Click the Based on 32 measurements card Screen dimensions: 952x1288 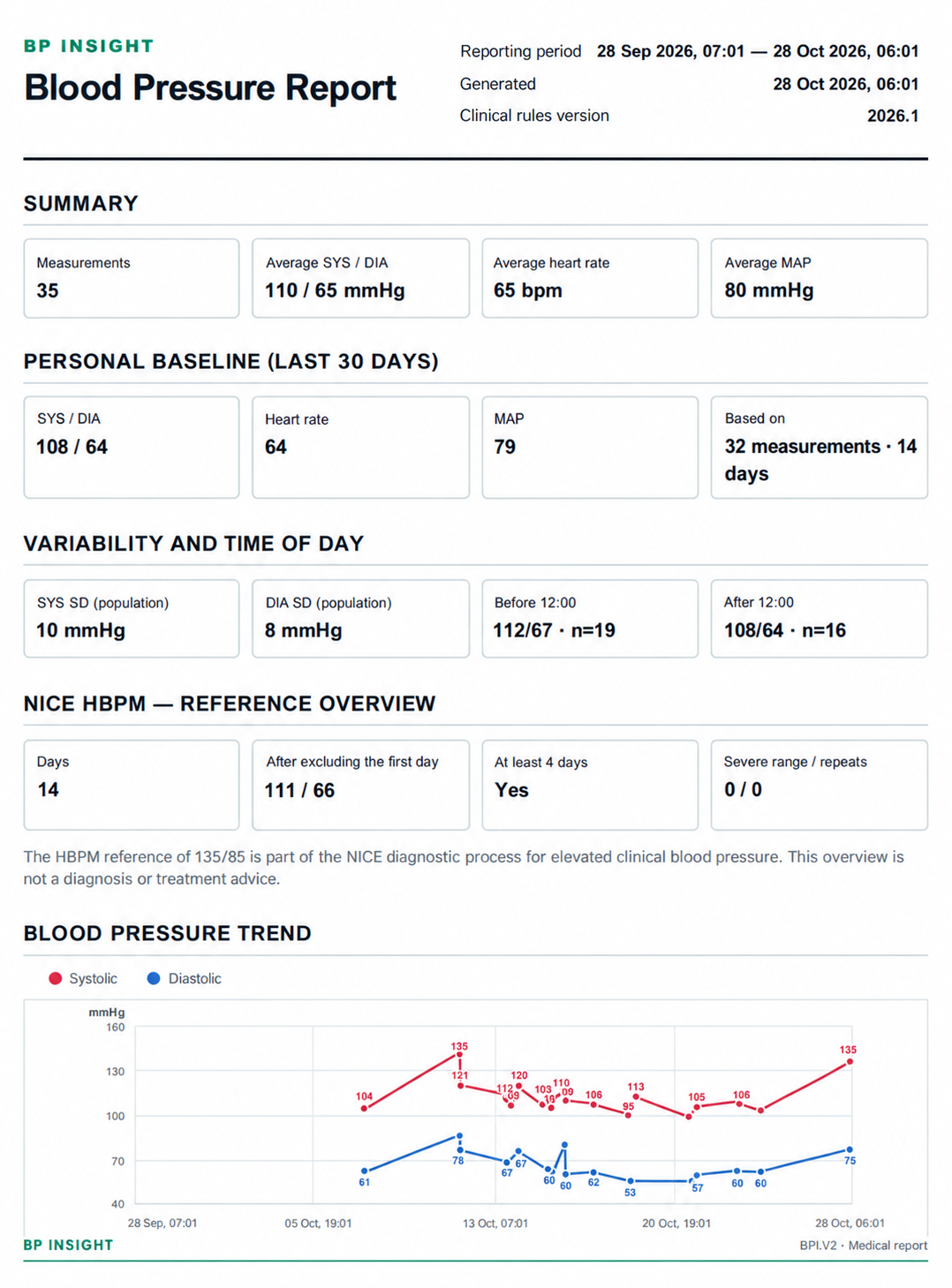pos(819,448)
